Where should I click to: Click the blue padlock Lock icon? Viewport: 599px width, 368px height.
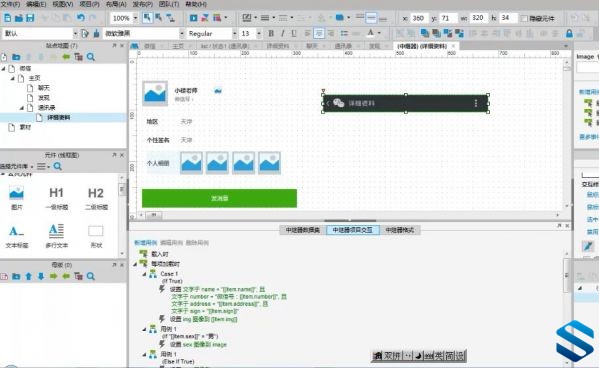click(569, 34)
